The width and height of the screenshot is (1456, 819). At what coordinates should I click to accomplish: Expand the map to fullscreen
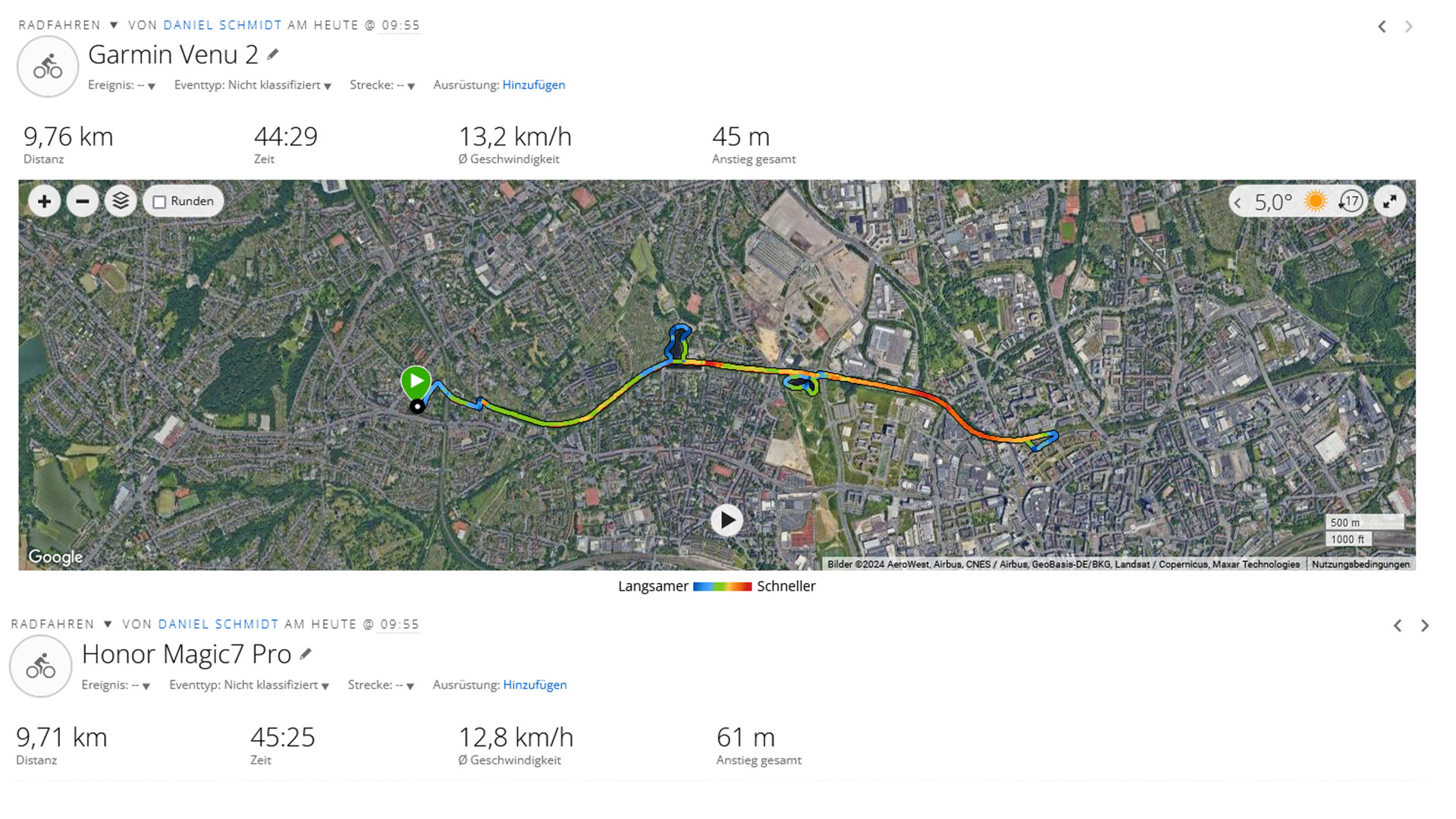pyautogui.click(x=1389, y=202)
